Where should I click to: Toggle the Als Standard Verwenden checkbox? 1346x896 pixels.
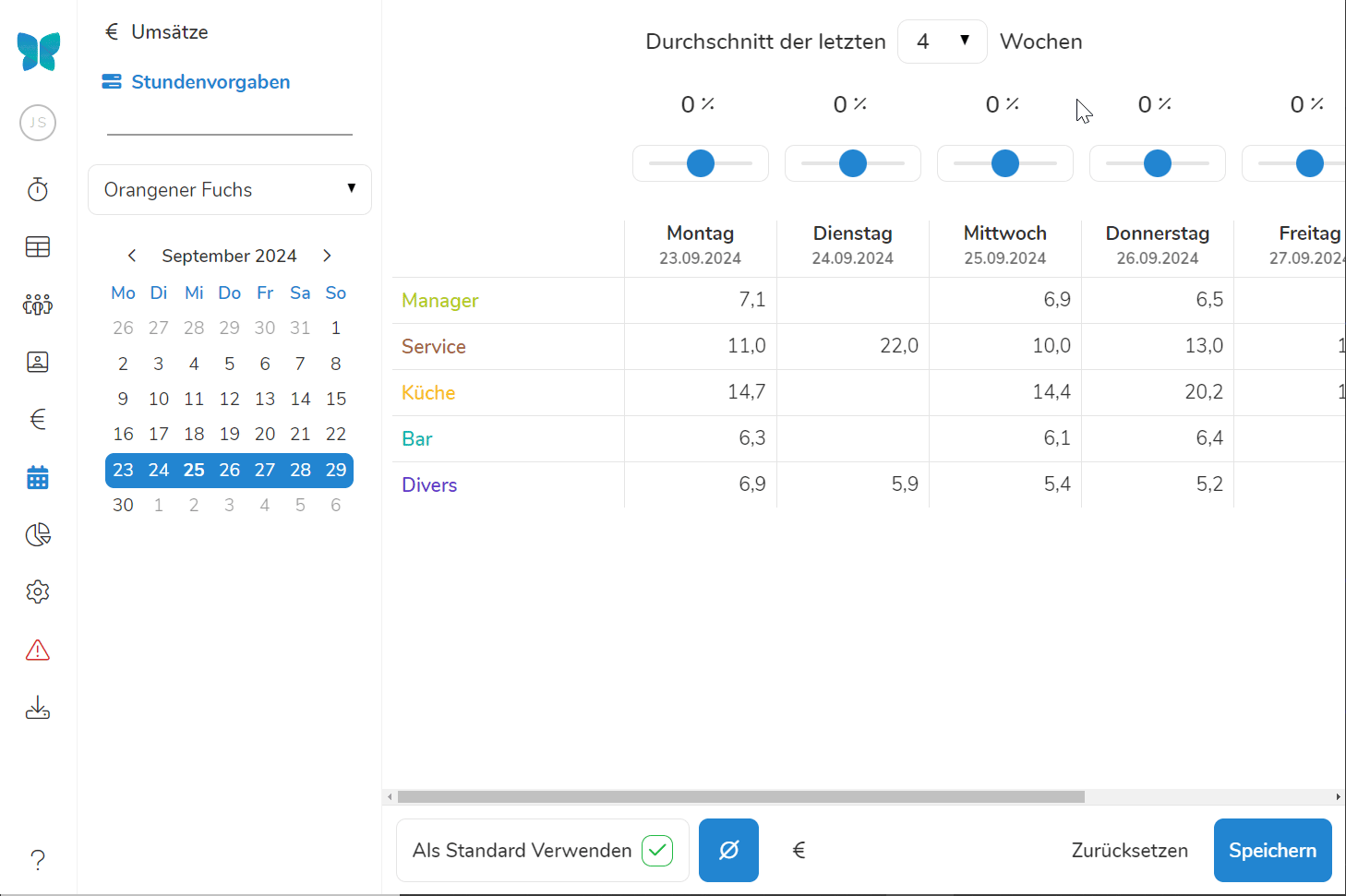pos(657,850)
